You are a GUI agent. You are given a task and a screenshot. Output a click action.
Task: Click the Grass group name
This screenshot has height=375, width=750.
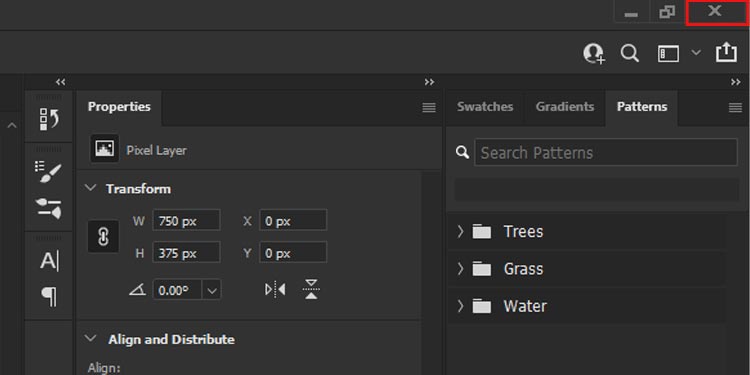point(523,269)
